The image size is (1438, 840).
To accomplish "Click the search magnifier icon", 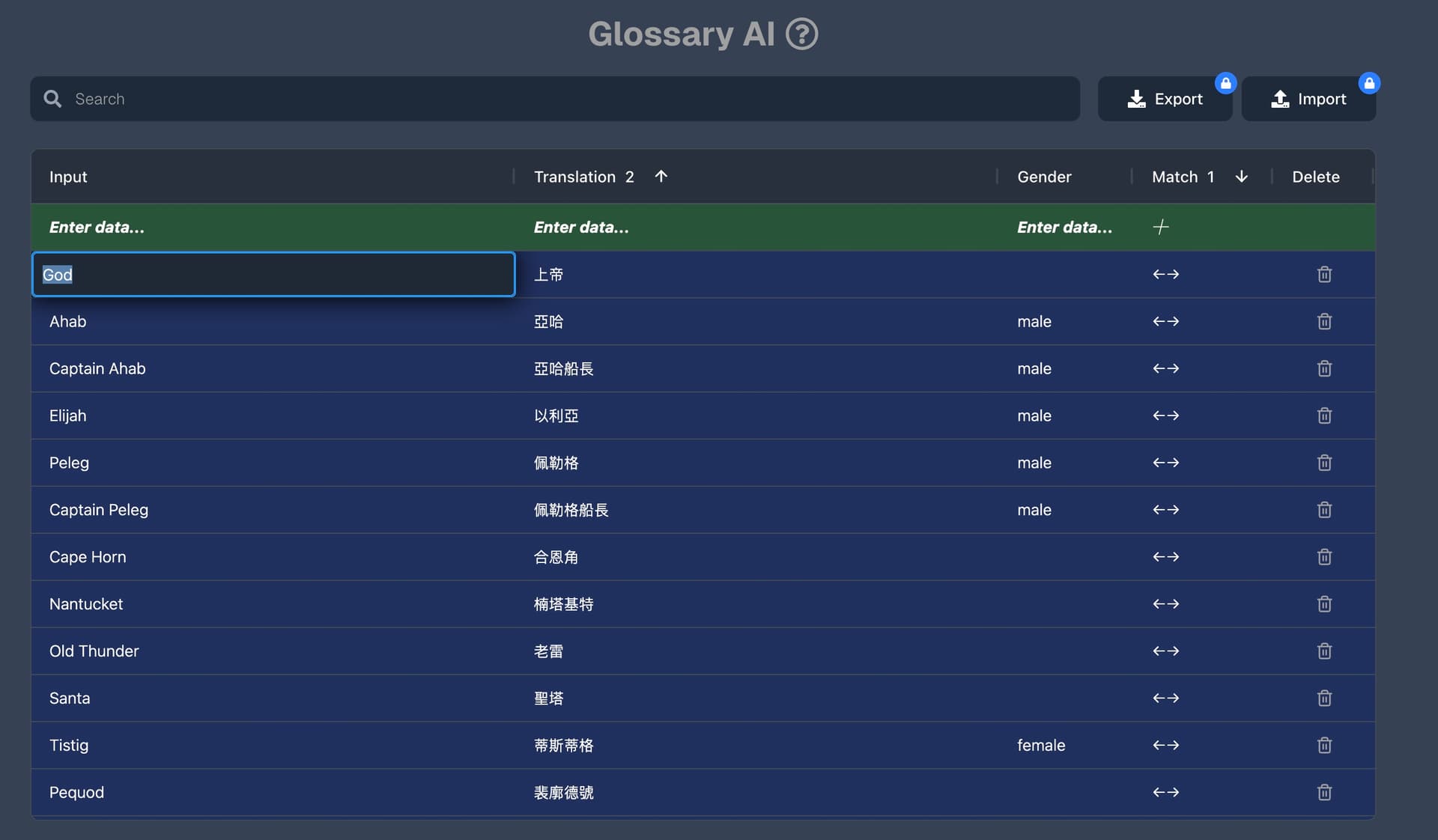I will pyautogui.click(x=52, y=98).
